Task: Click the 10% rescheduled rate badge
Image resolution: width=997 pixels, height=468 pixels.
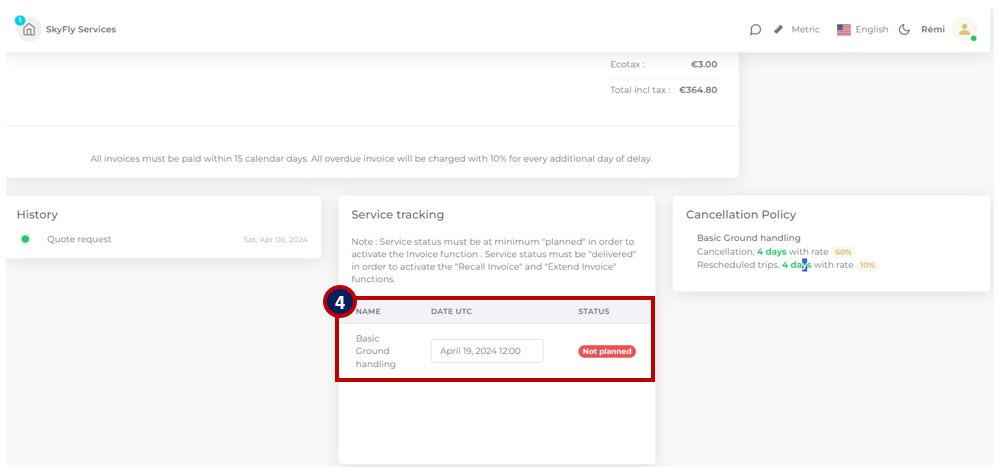Action: pos(867,265)
